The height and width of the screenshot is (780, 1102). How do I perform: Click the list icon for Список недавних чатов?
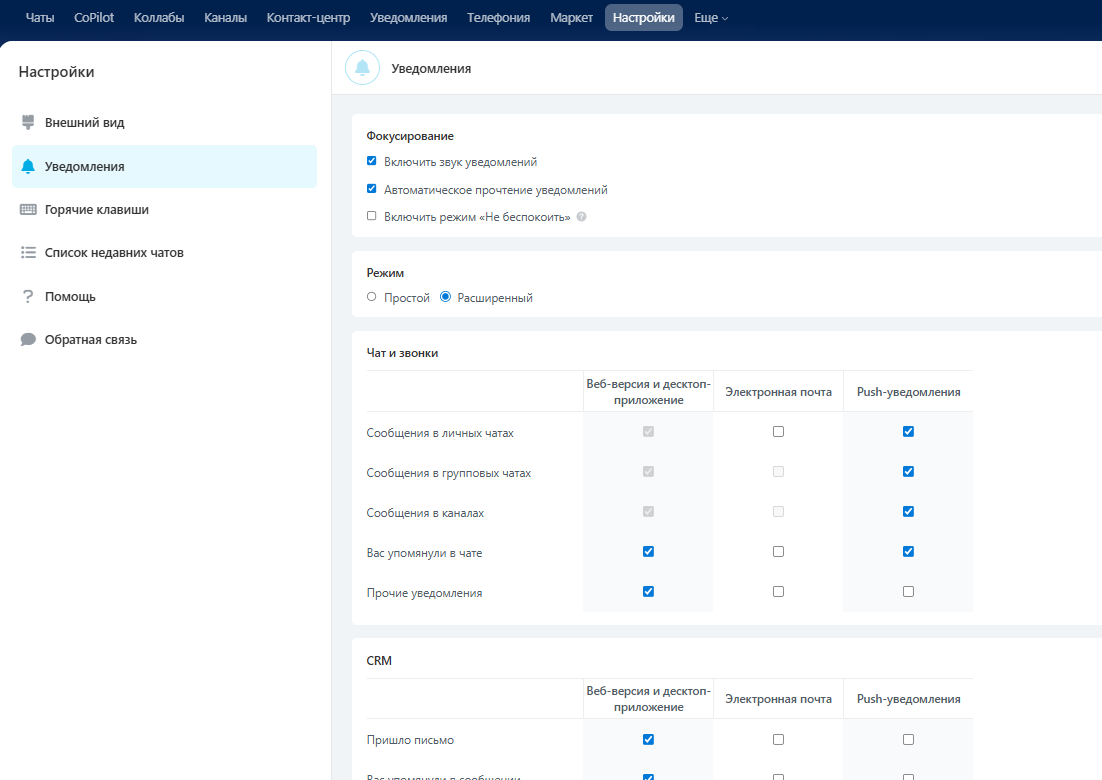[x=28, y=253]
